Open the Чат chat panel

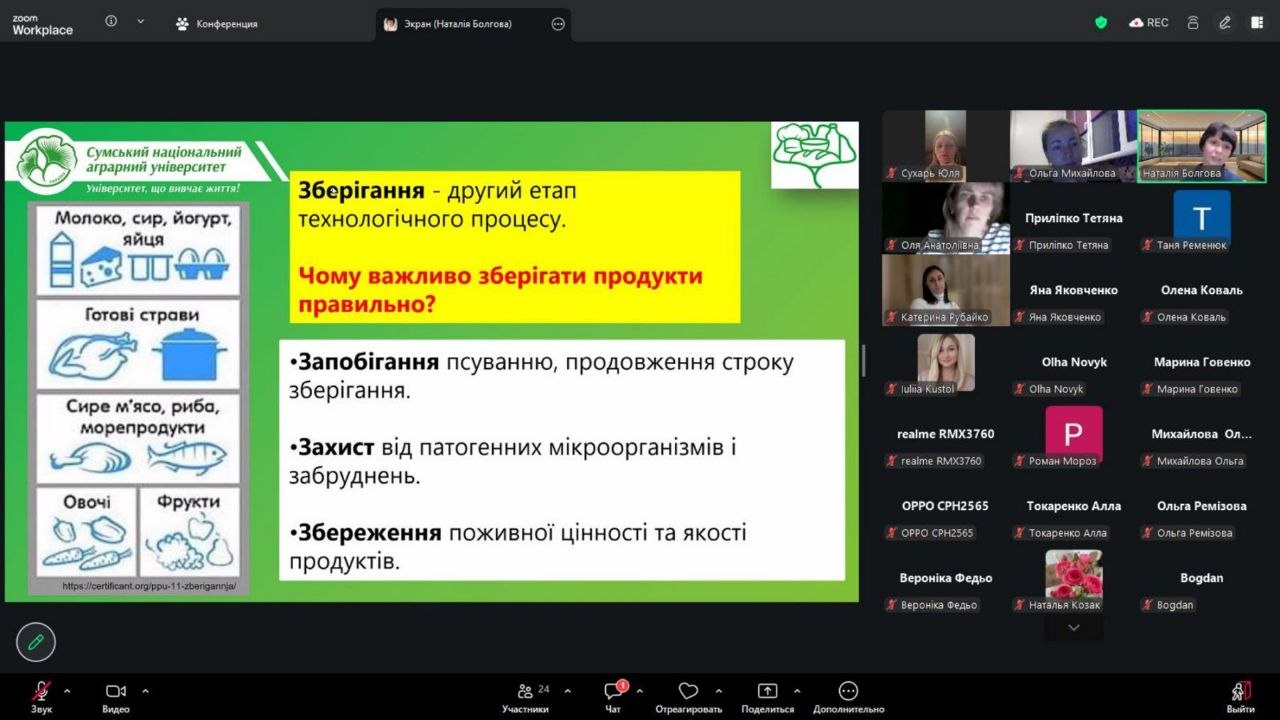click(613, 691)
